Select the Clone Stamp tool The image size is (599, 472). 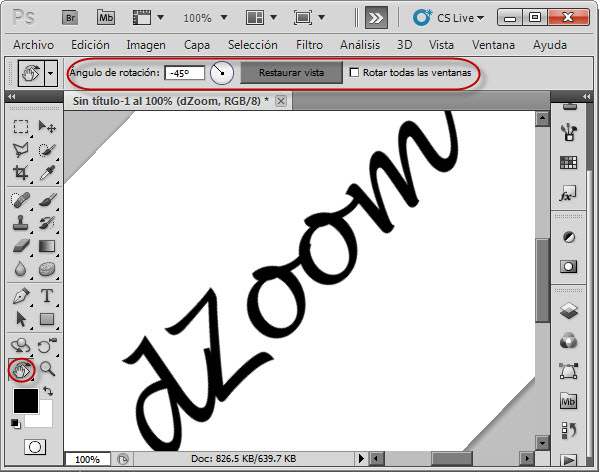pos(21,223)
